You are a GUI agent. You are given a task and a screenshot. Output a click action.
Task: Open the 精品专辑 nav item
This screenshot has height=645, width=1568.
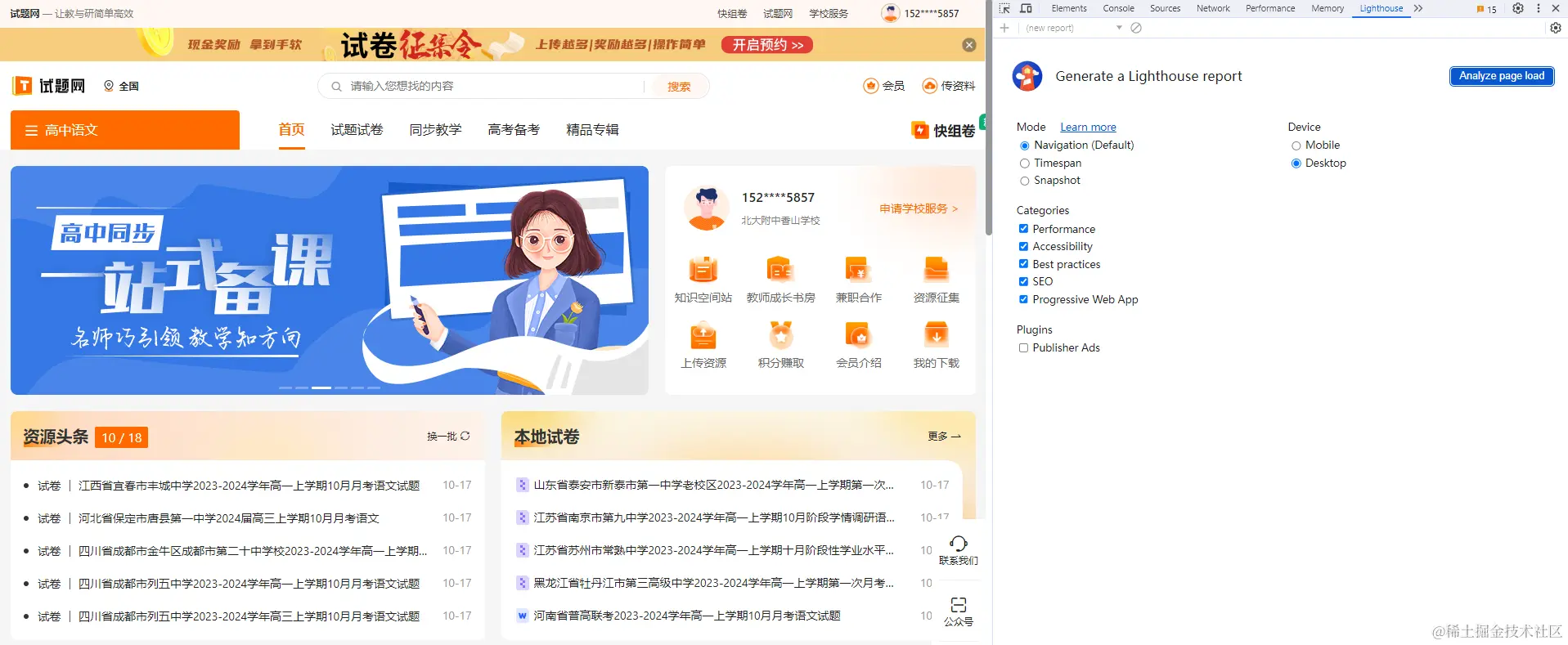[592, 130]
